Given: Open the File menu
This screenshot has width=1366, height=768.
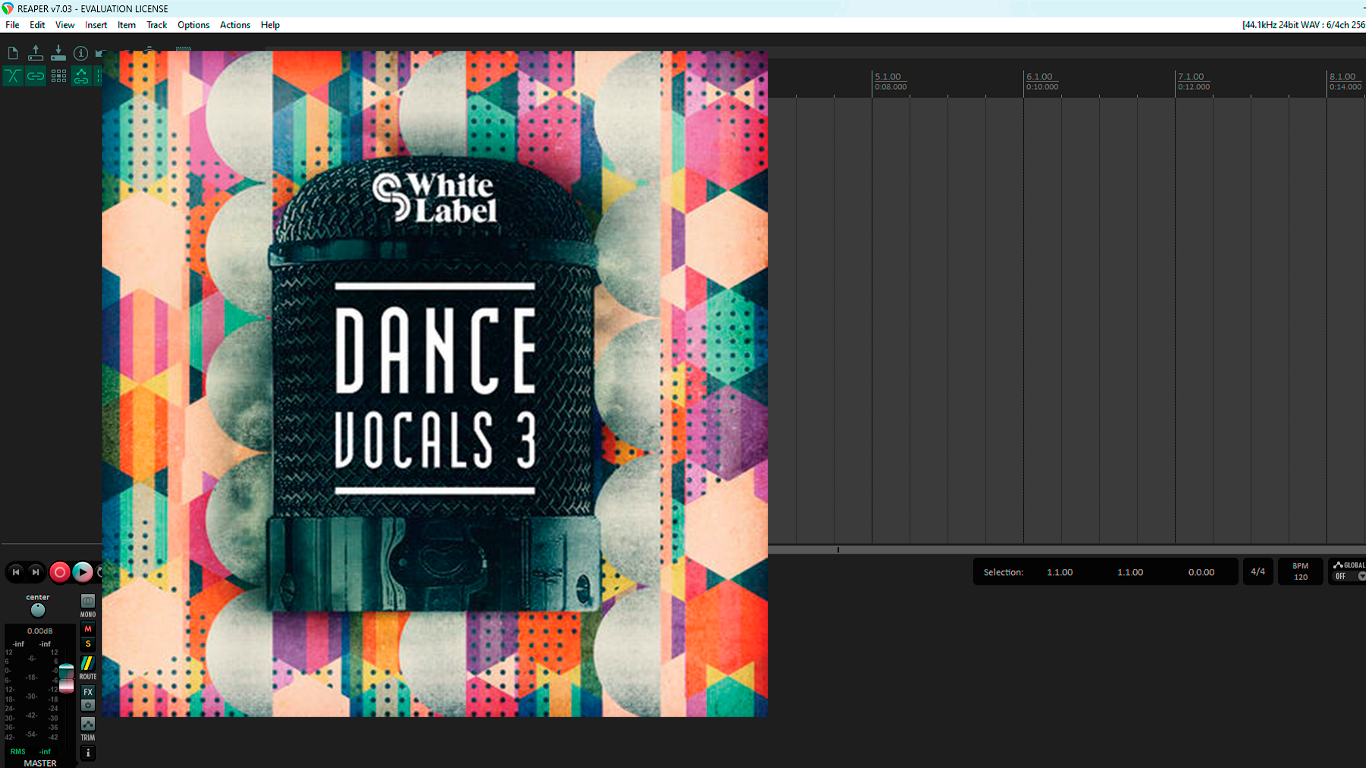Looking at the screenshot, I should pyautogui.click(x=12, y=25).
